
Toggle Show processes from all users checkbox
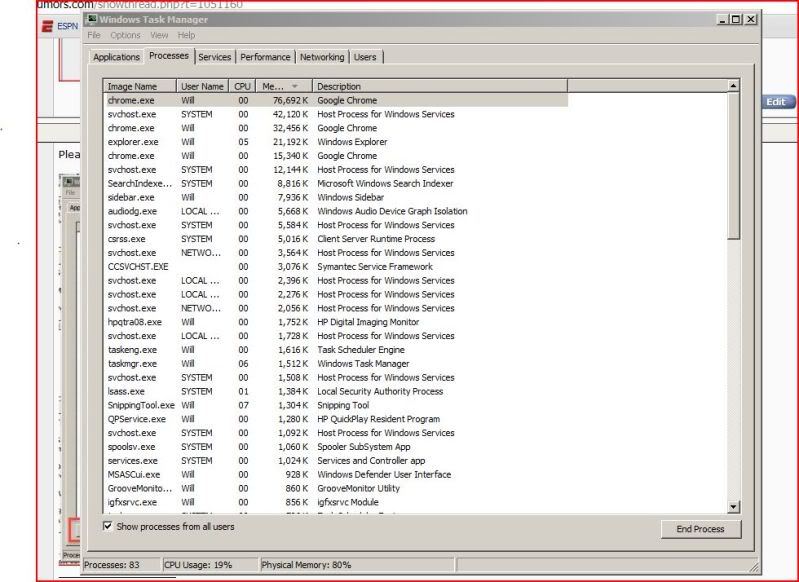108,526
